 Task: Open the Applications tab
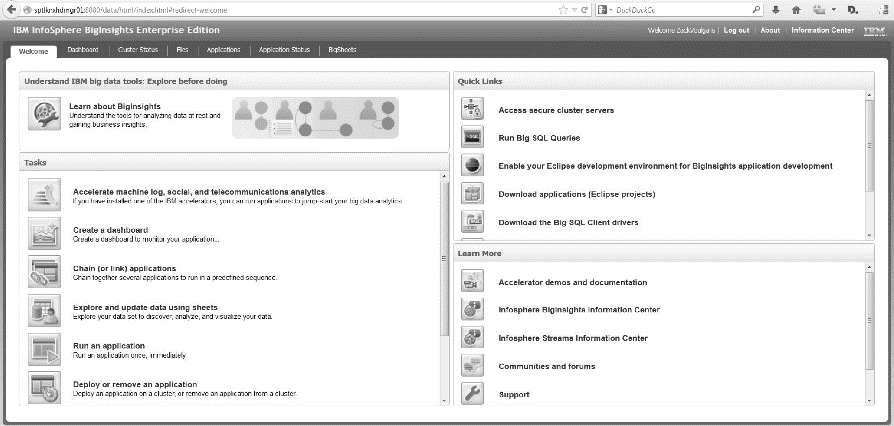coord(224,50)
